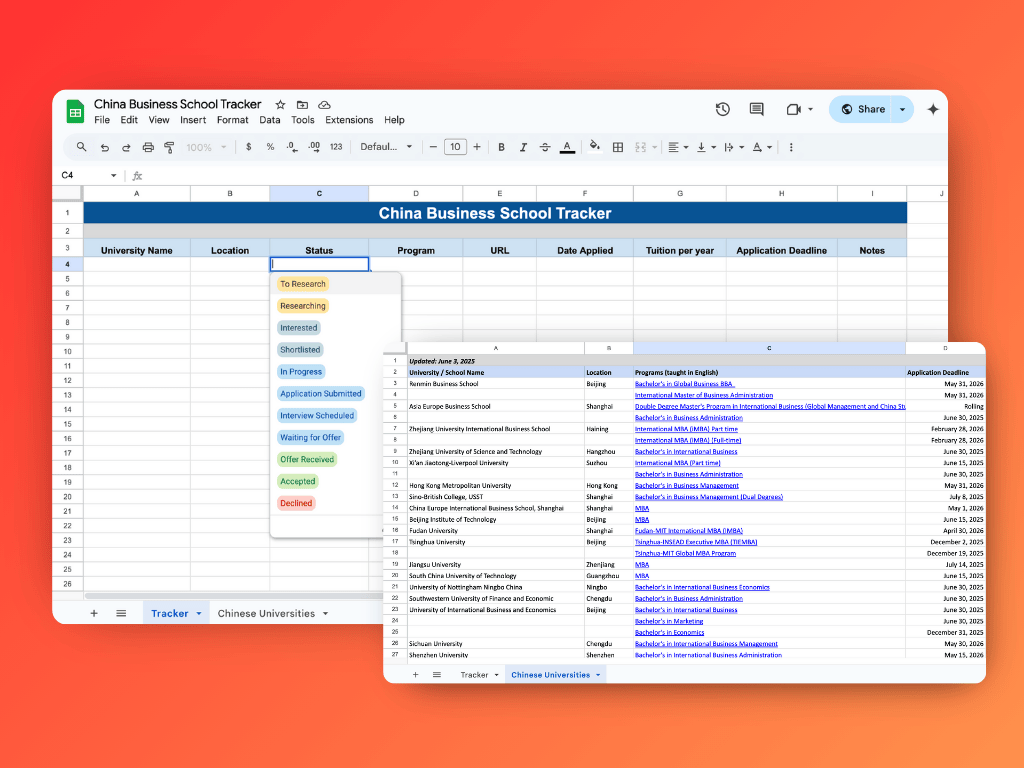Open the comments icon
Viewport: 1024px width, 768px height.
(756, 109)
